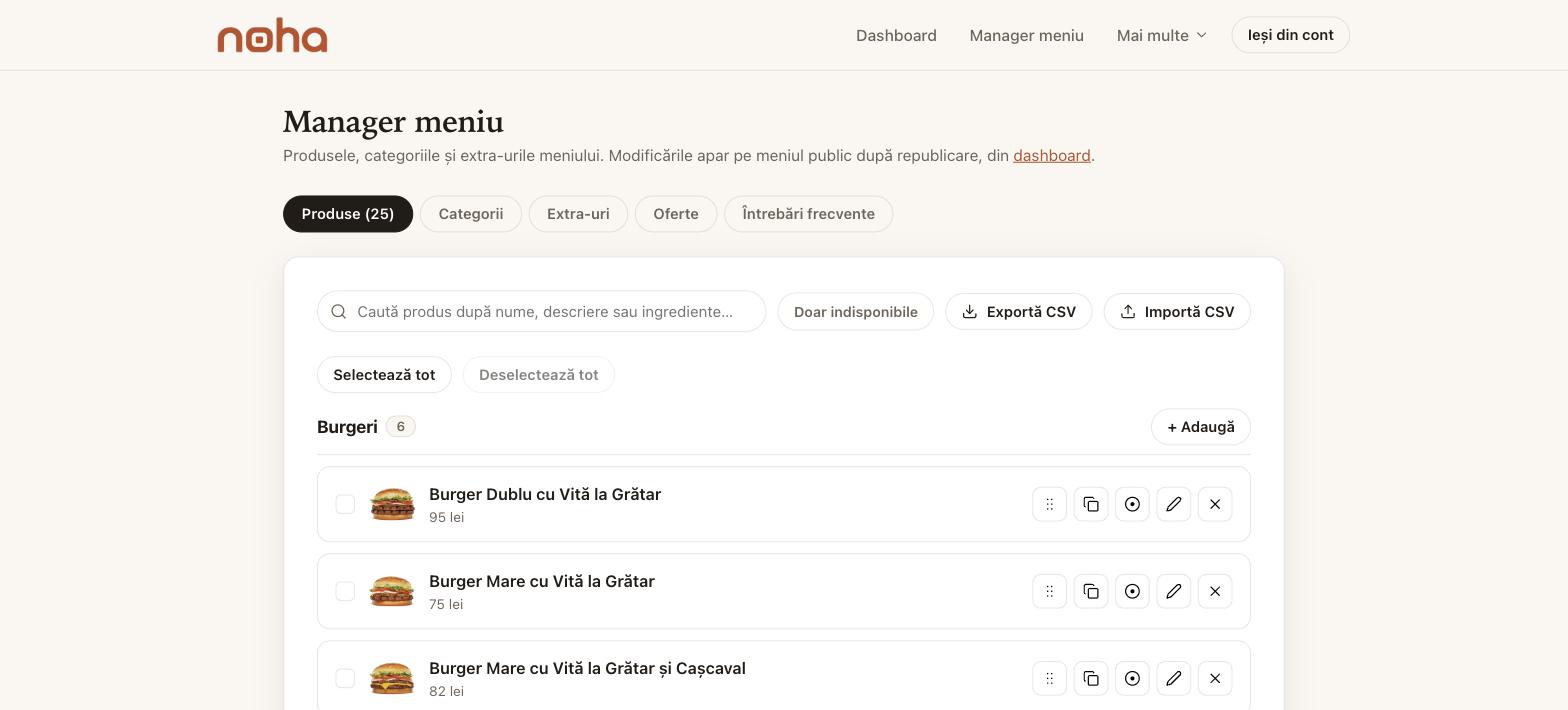Switch to the Categorii tab
The height and width of the screenshot is (710, 1568).
tap(471, 214)
